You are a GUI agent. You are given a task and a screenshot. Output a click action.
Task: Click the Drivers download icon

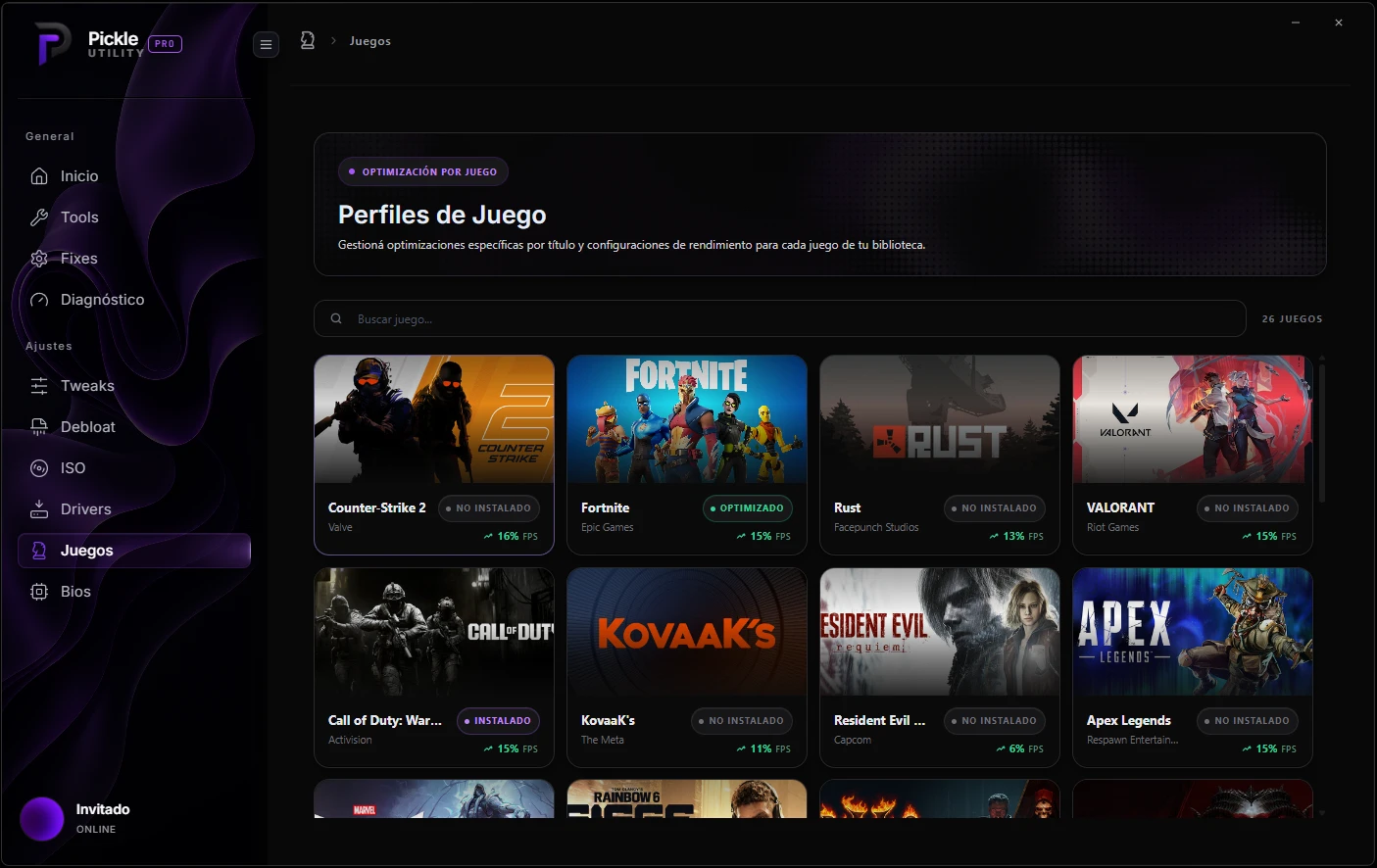coord(39,509)
